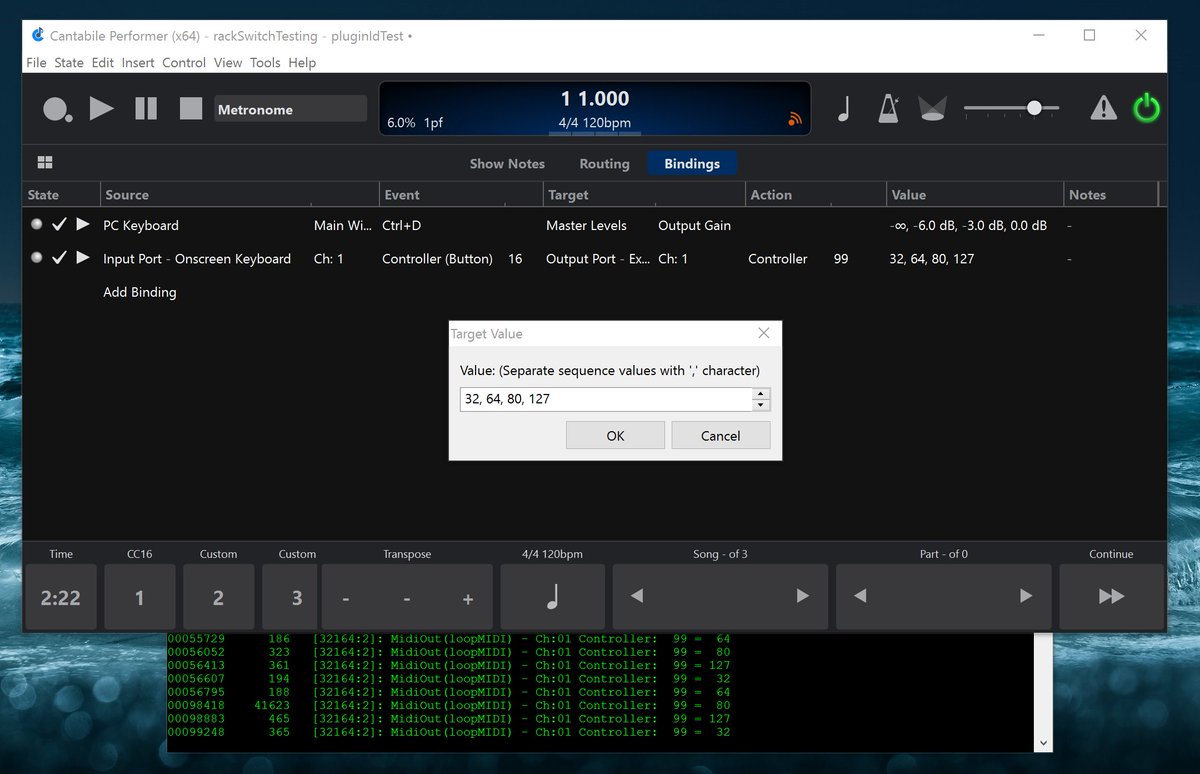Screen dimensions: 1200x774
Task: Click Add Binding
Action: [x=140, y=292]
